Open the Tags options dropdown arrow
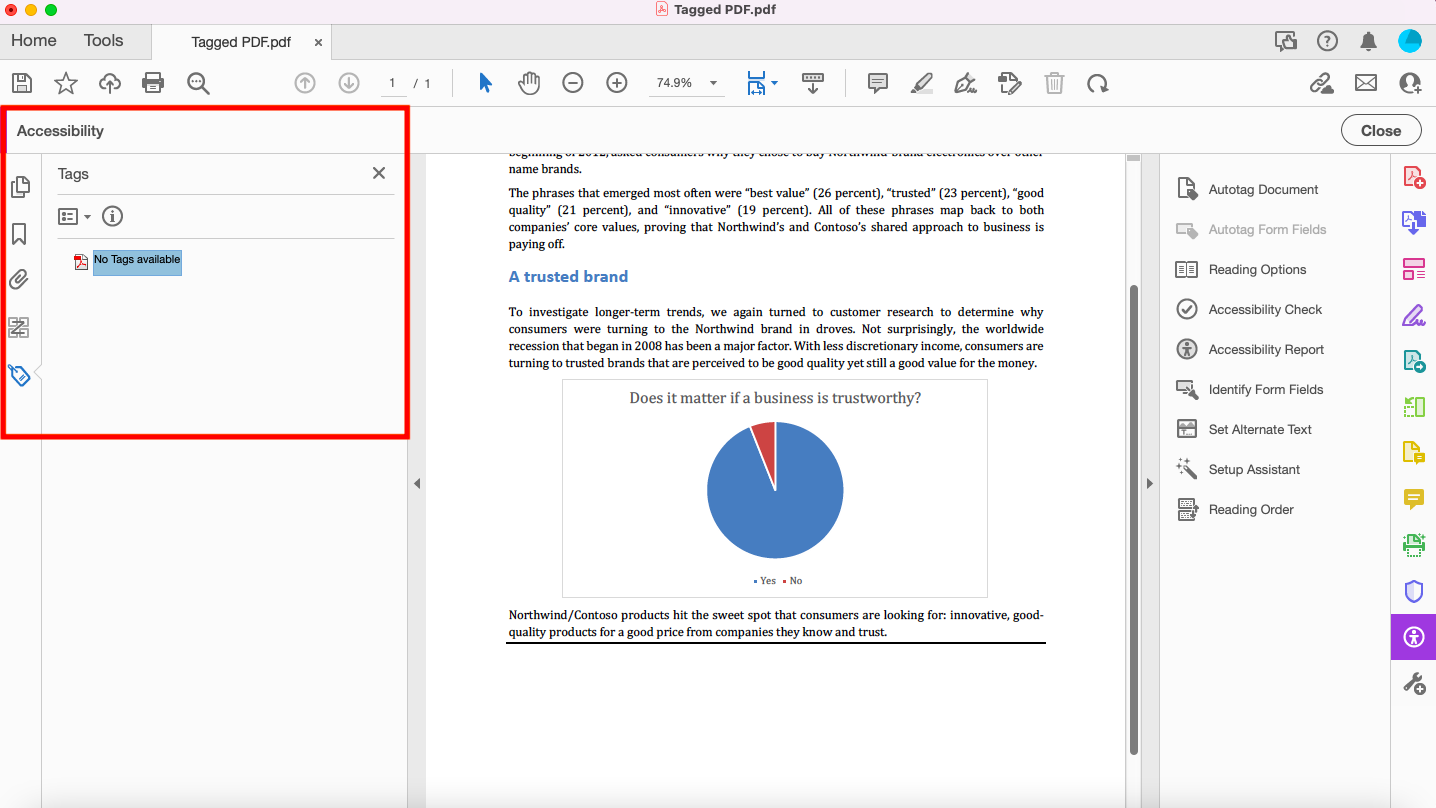 [88, 216]
